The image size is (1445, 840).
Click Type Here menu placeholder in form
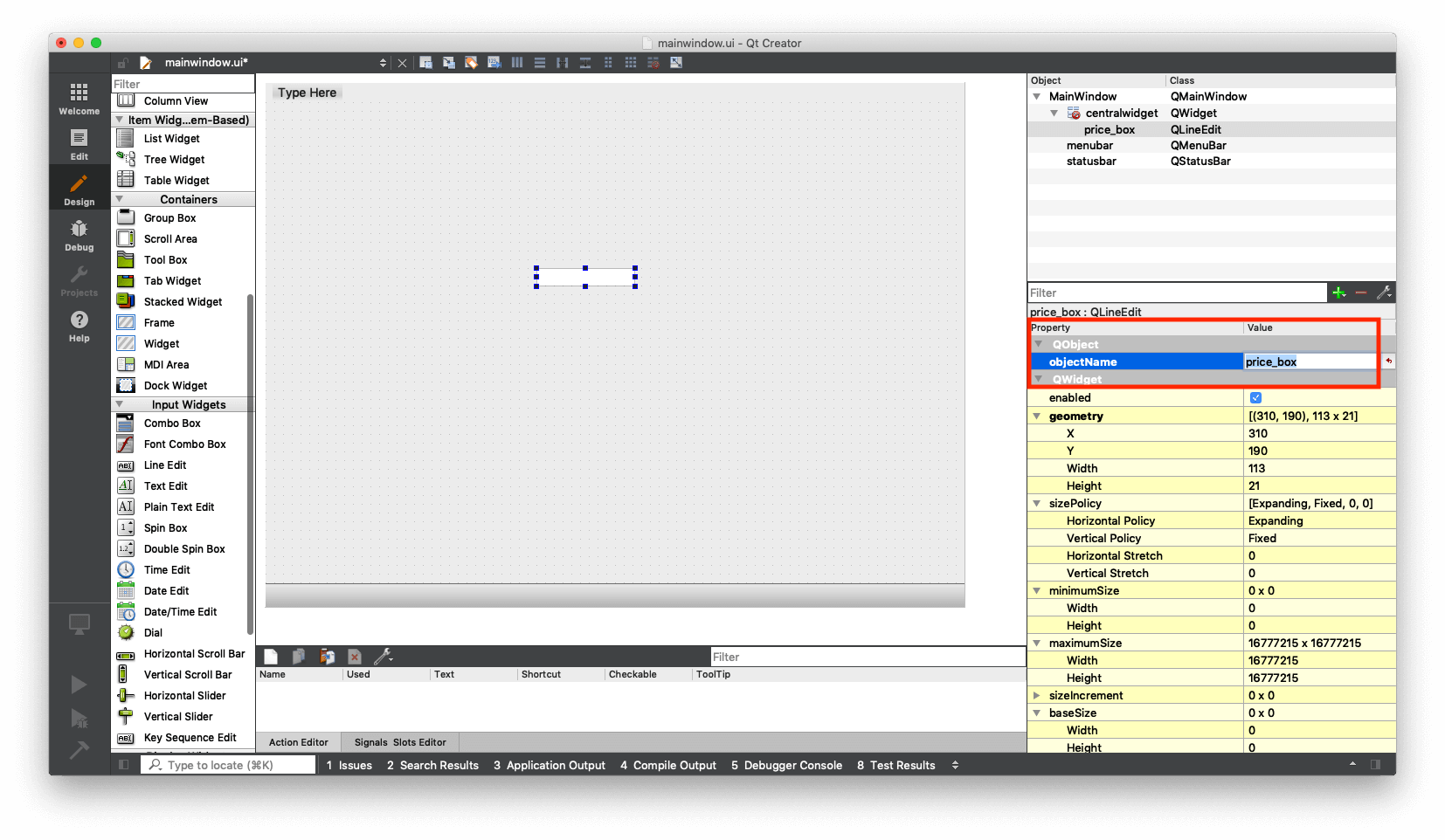tap(308, 93)
